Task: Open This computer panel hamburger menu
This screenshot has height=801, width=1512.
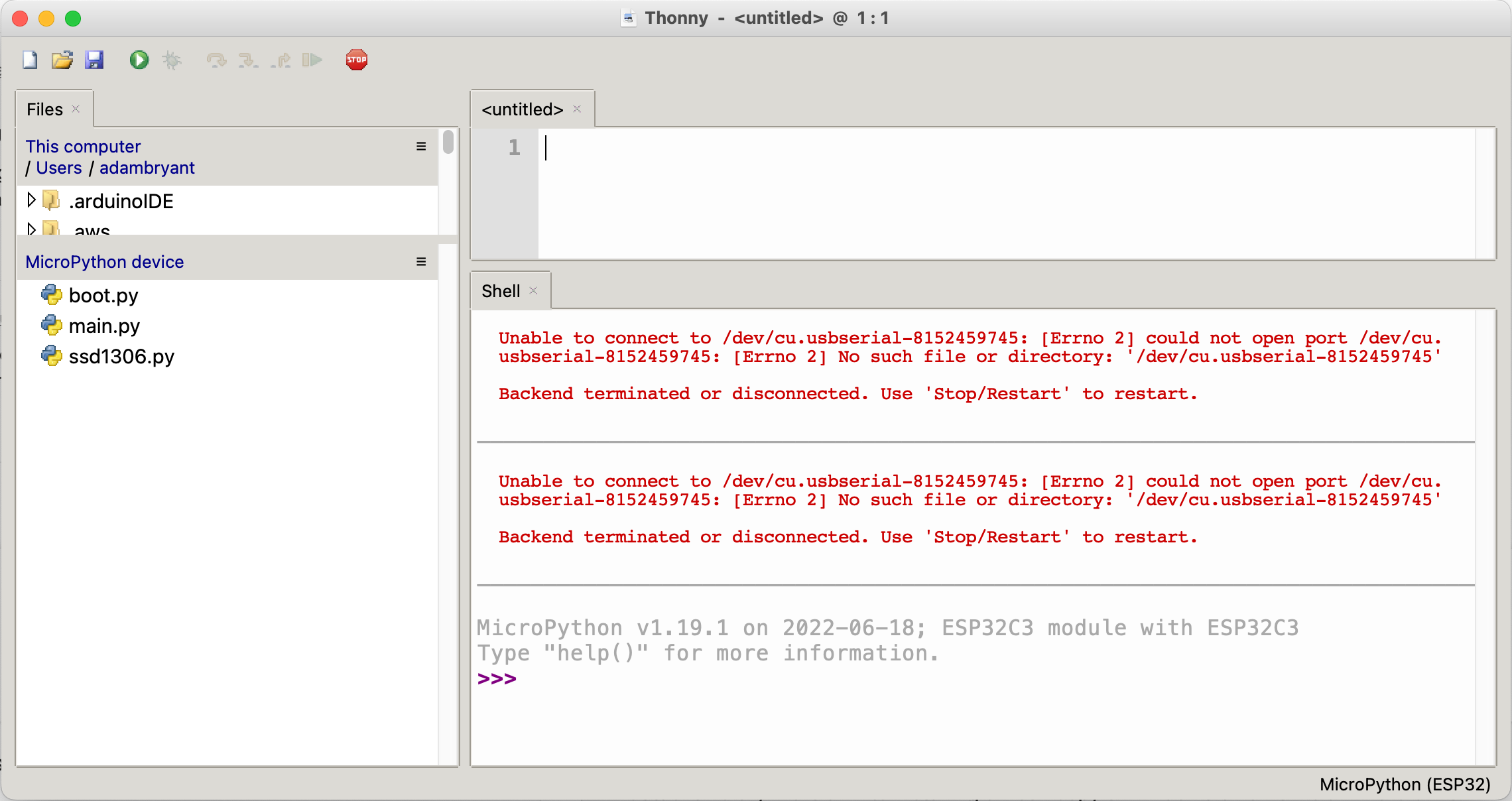Action: pyautogui.click(x=421, y=147)
